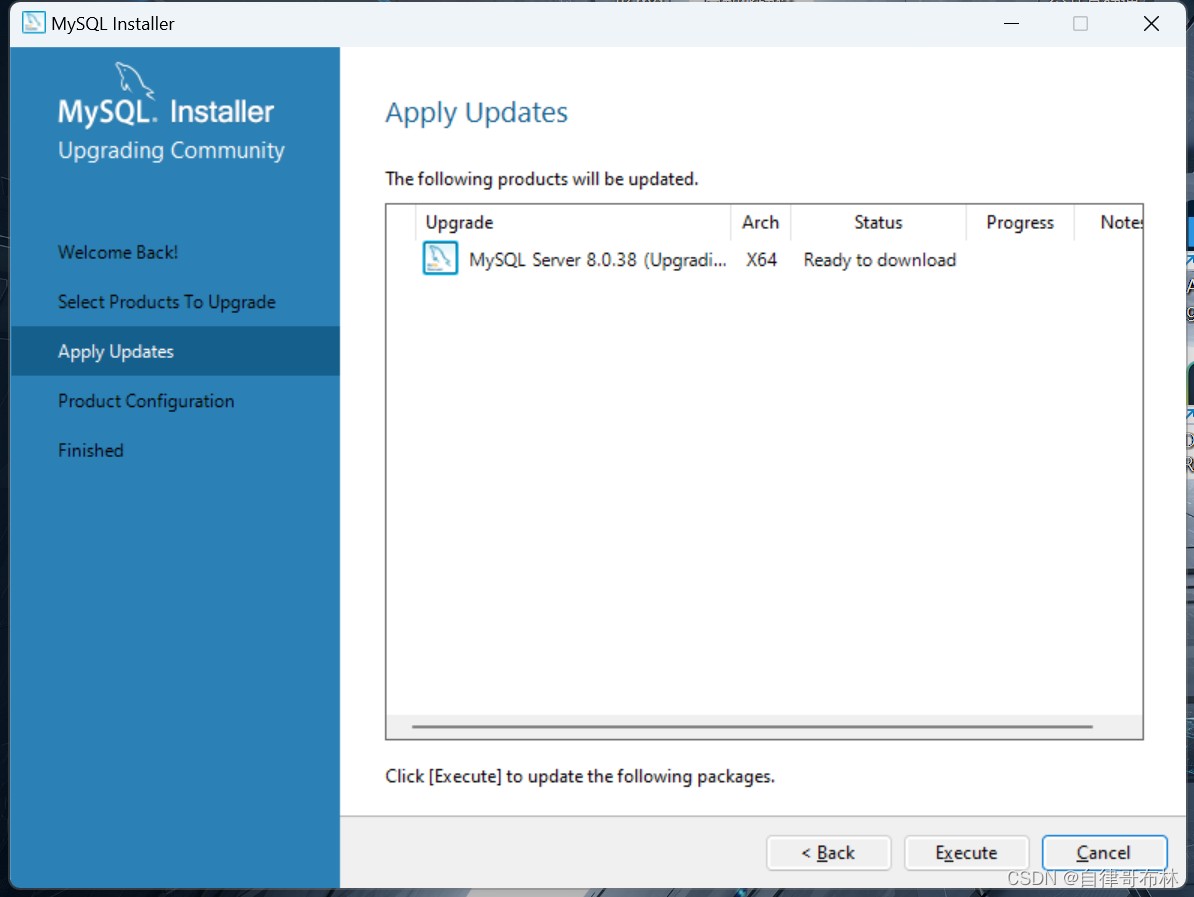Minimize the MySQL Installer window
The width and height of the screenshot is (1194, 897).
[x=1011, y=24]
